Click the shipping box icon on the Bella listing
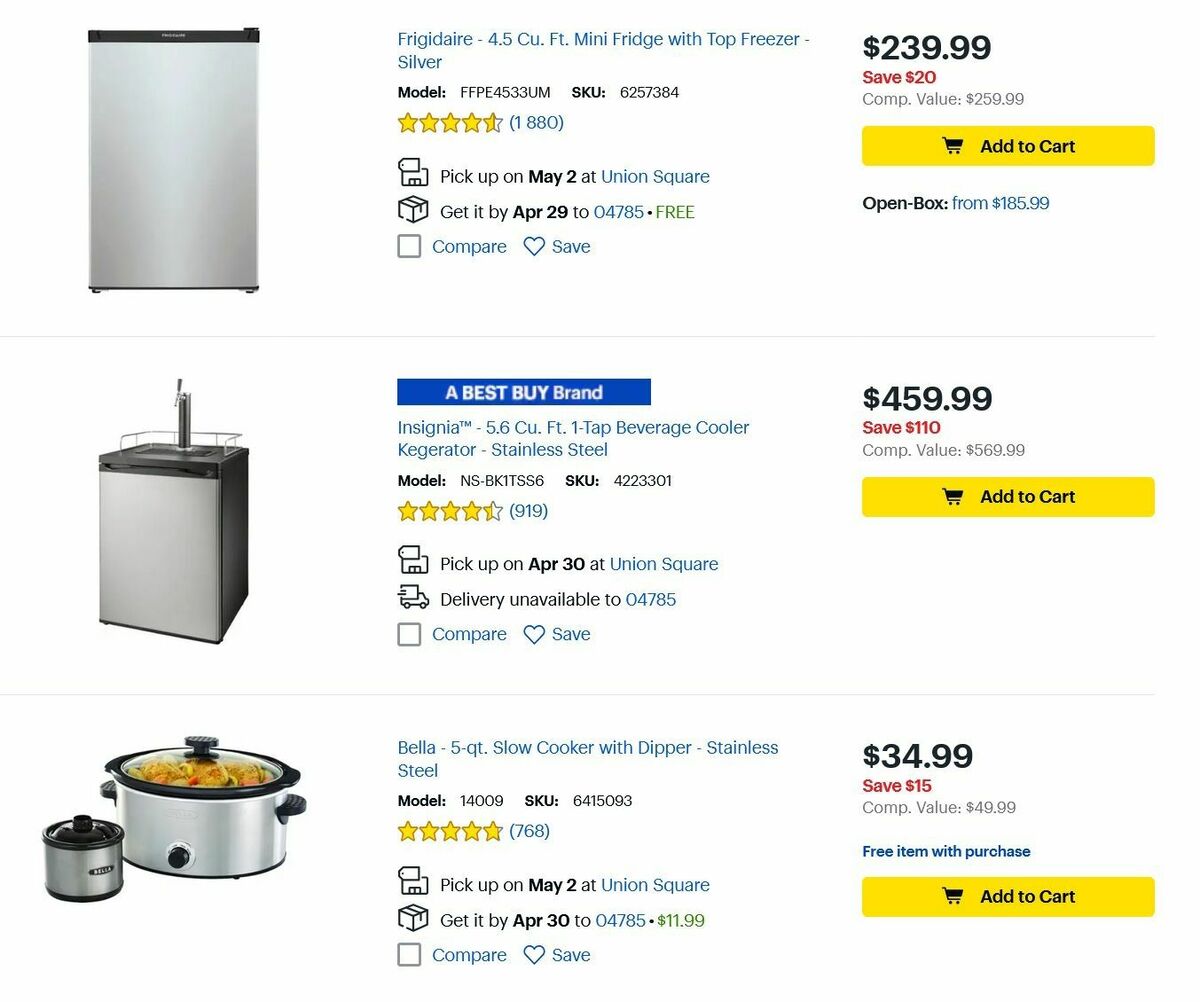This screenshot has height=1002, width=1200. (x=413, y=918)
